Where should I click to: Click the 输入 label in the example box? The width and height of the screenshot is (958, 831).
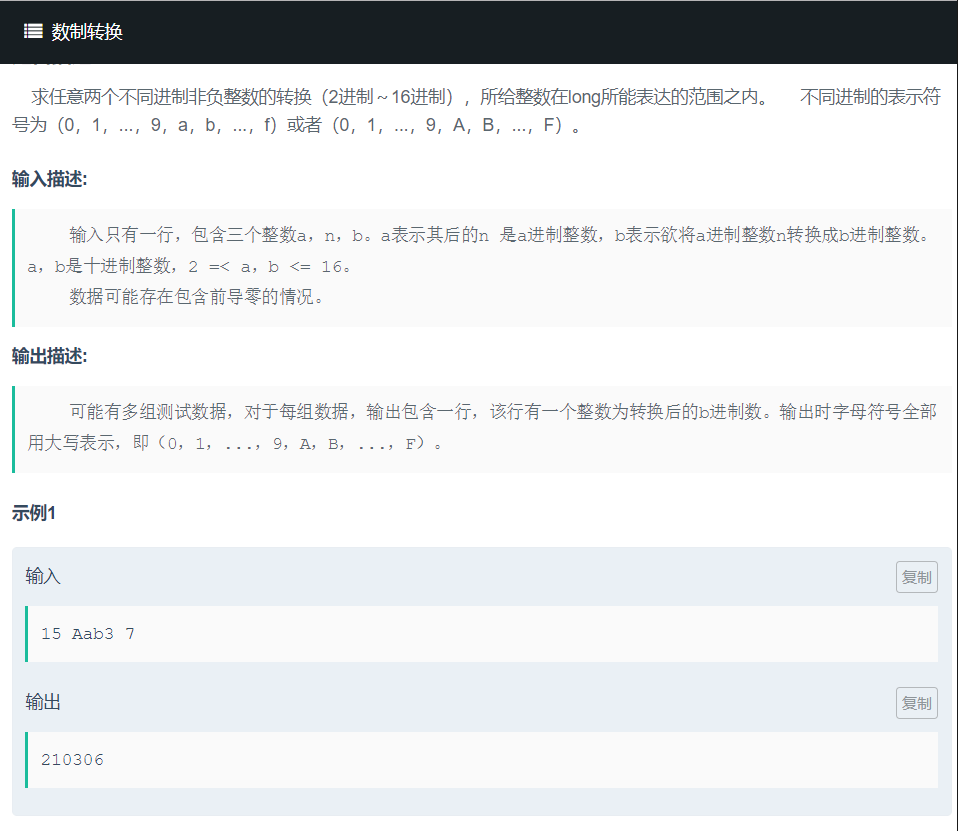(43, 576)
